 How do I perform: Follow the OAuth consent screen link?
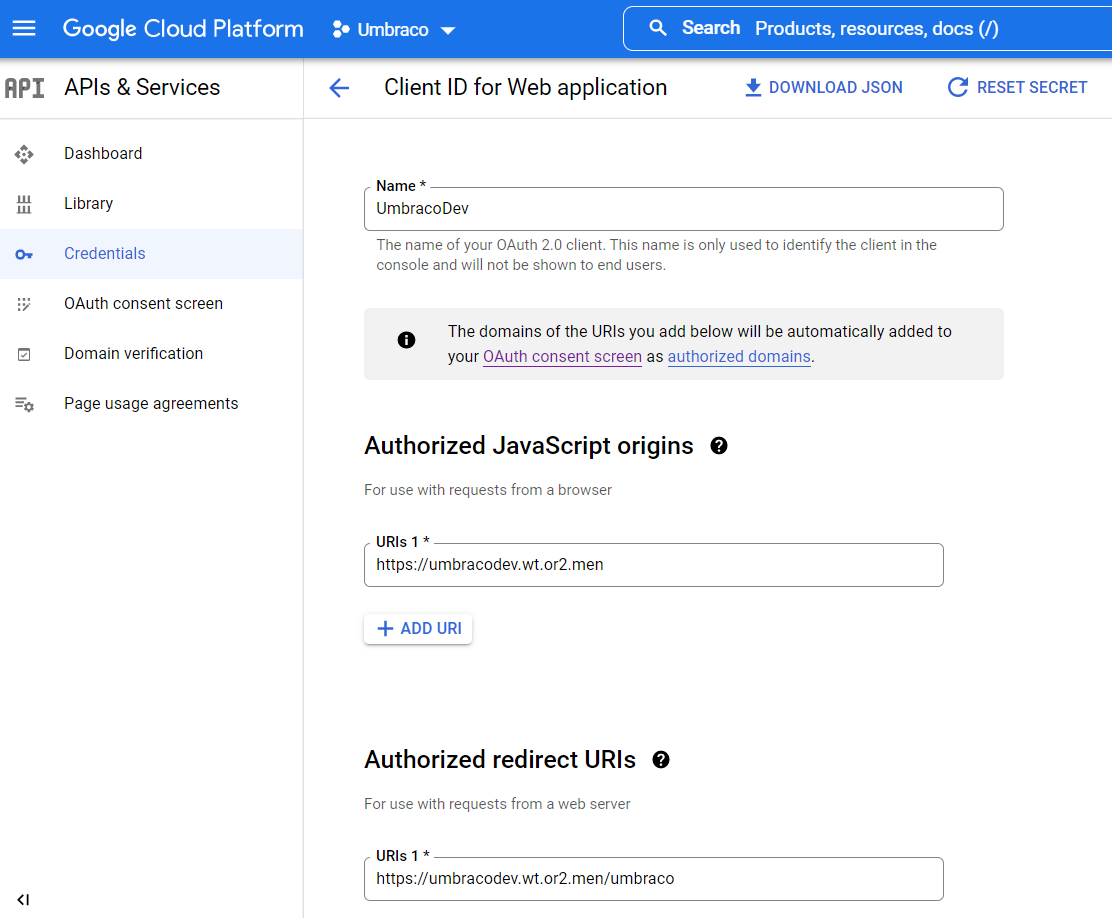click(x=562, y=357)
